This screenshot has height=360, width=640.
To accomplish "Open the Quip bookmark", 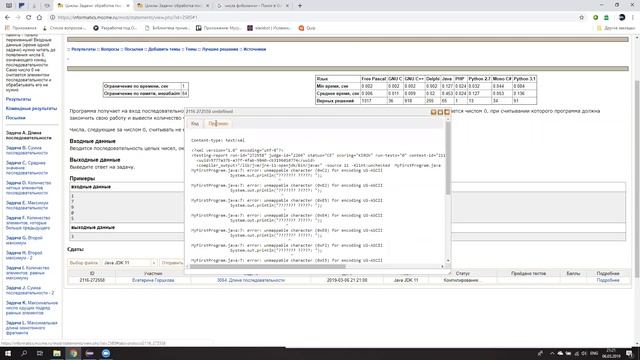I will (x=307, y=28).
